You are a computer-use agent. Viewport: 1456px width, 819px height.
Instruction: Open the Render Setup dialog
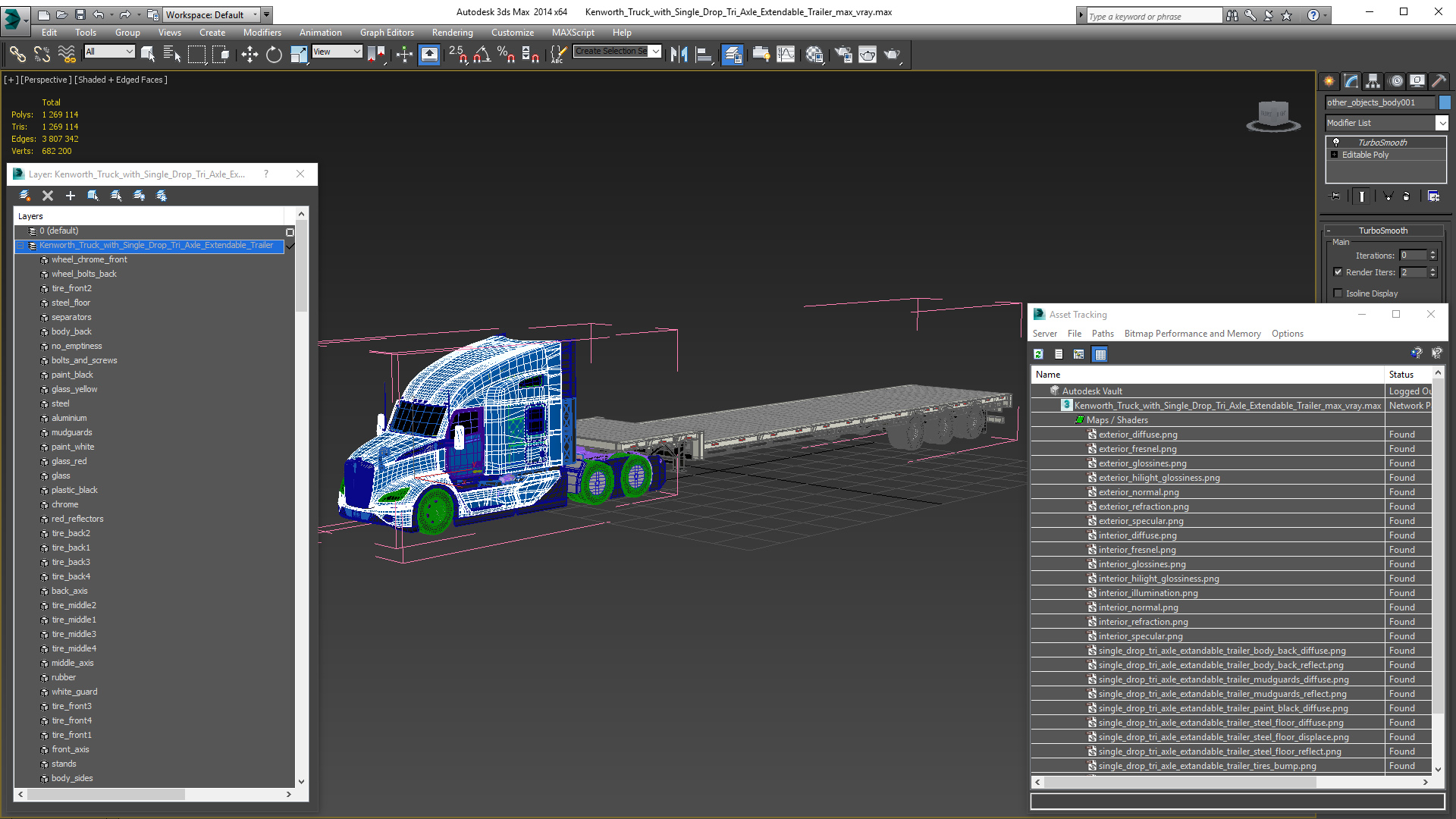tap(843, 54)
